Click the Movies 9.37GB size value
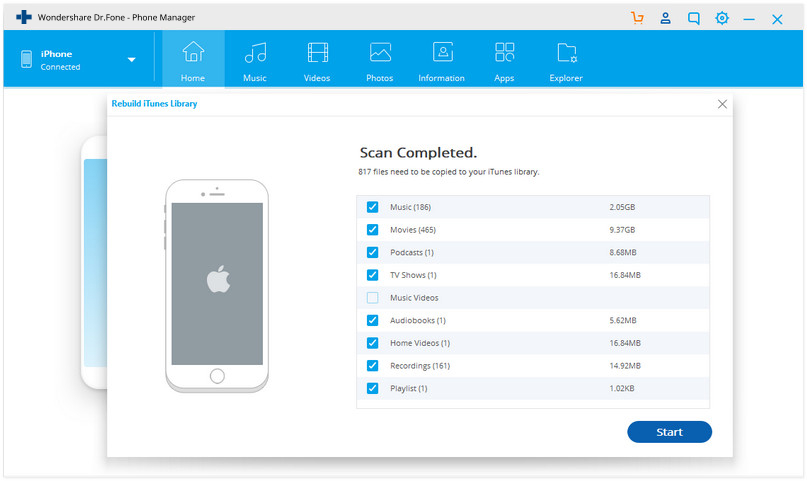The width and height of the screenshot is (807, 481). pos(622,229)
